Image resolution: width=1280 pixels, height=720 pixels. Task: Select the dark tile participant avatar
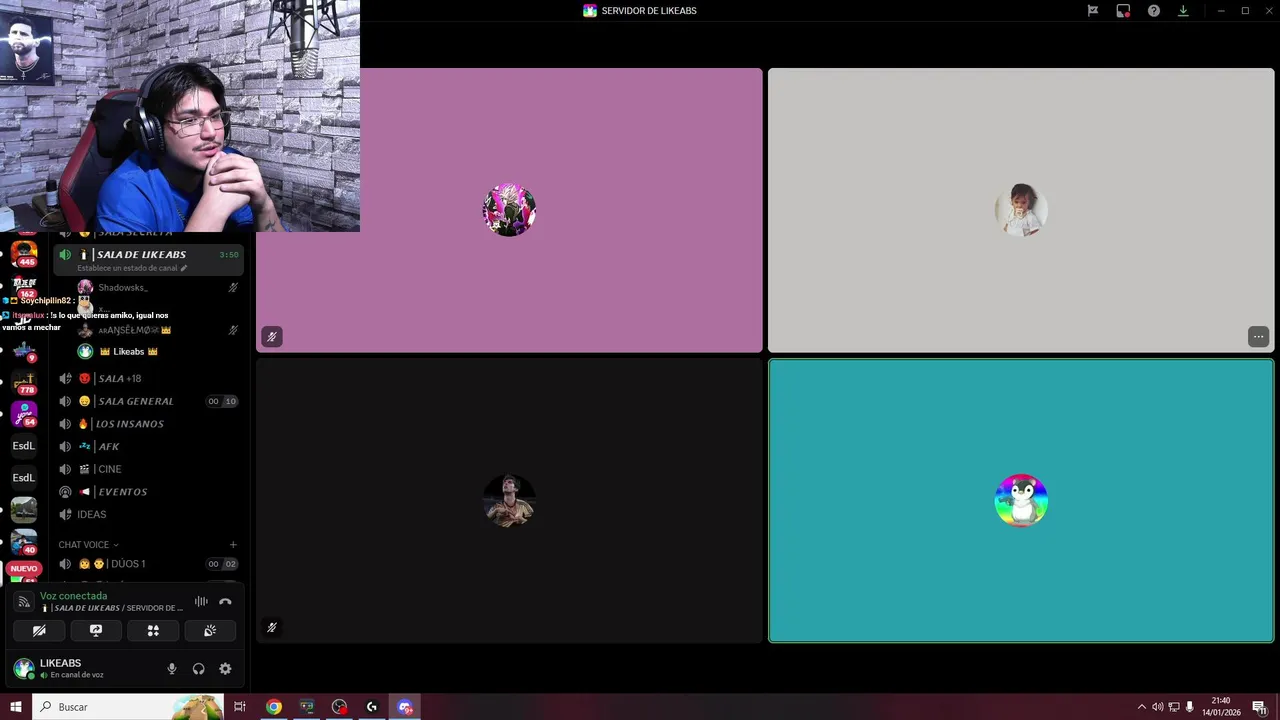coord(509,500)
